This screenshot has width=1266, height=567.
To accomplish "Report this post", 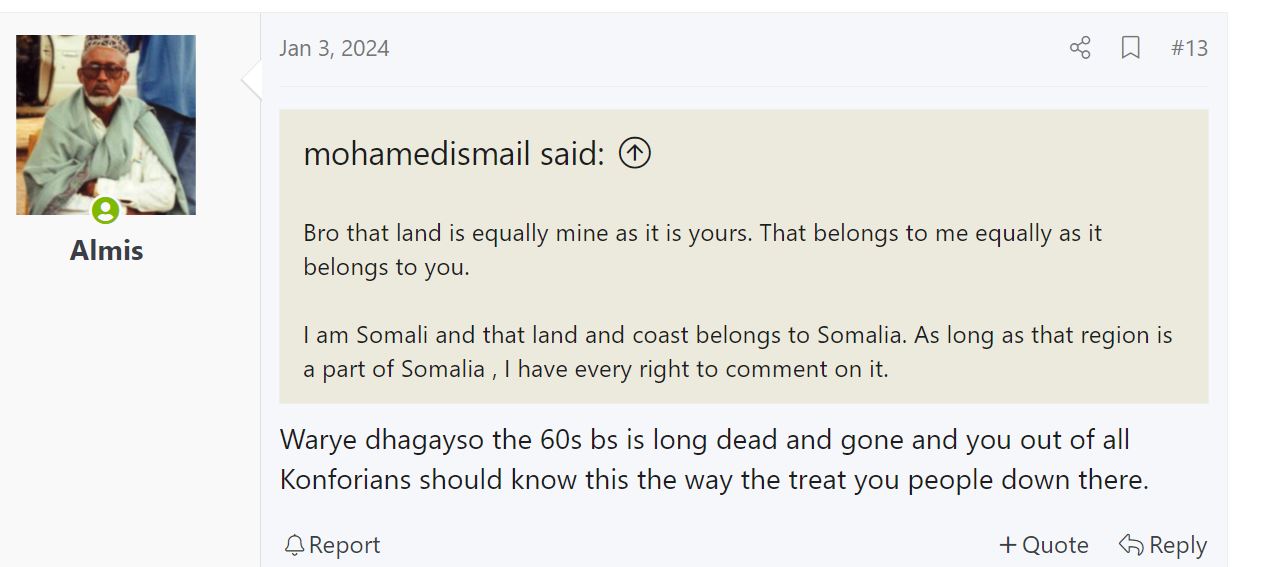I will 332,545.
